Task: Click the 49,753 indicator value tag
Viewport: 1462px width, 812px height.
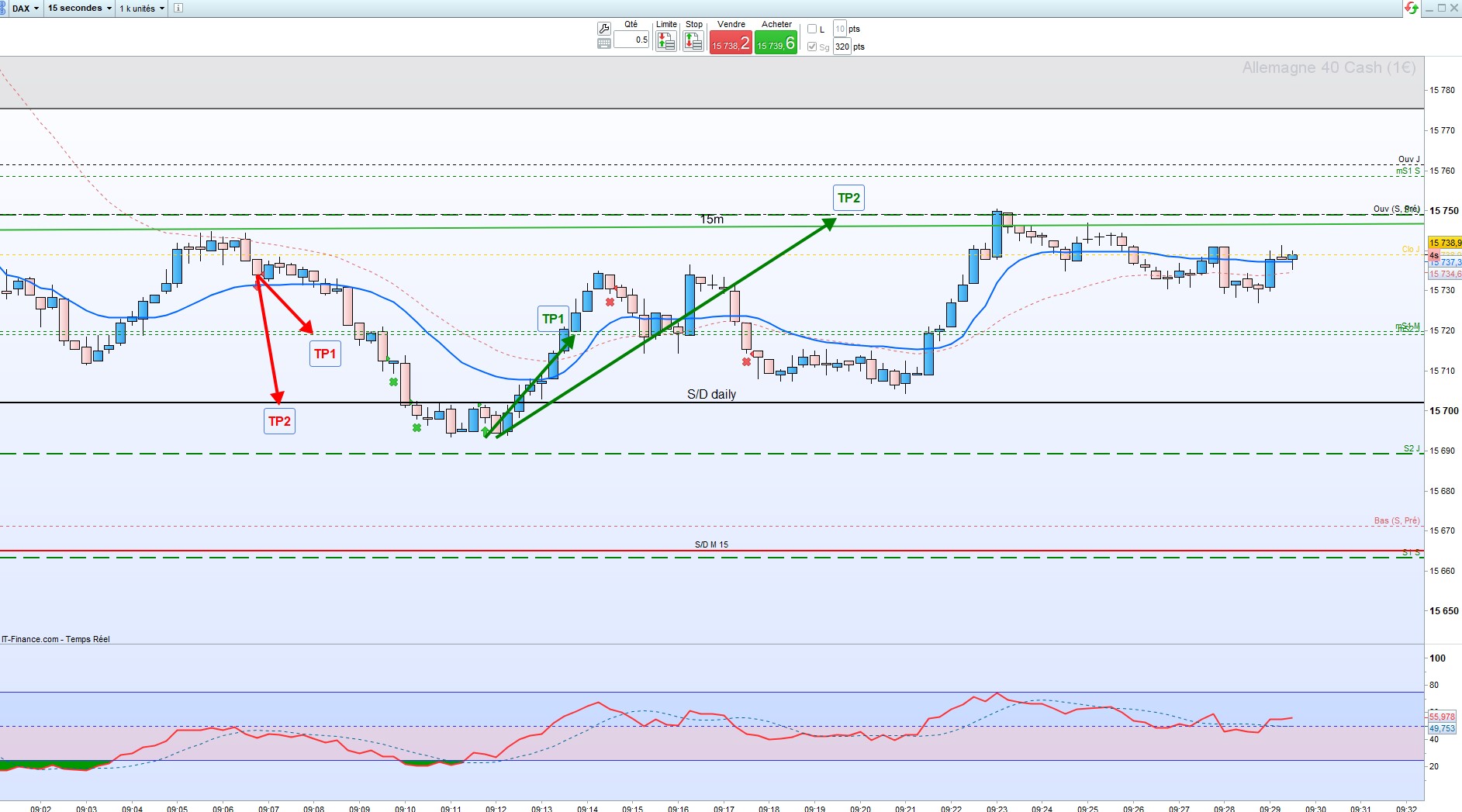Action: coord(1442,728)
